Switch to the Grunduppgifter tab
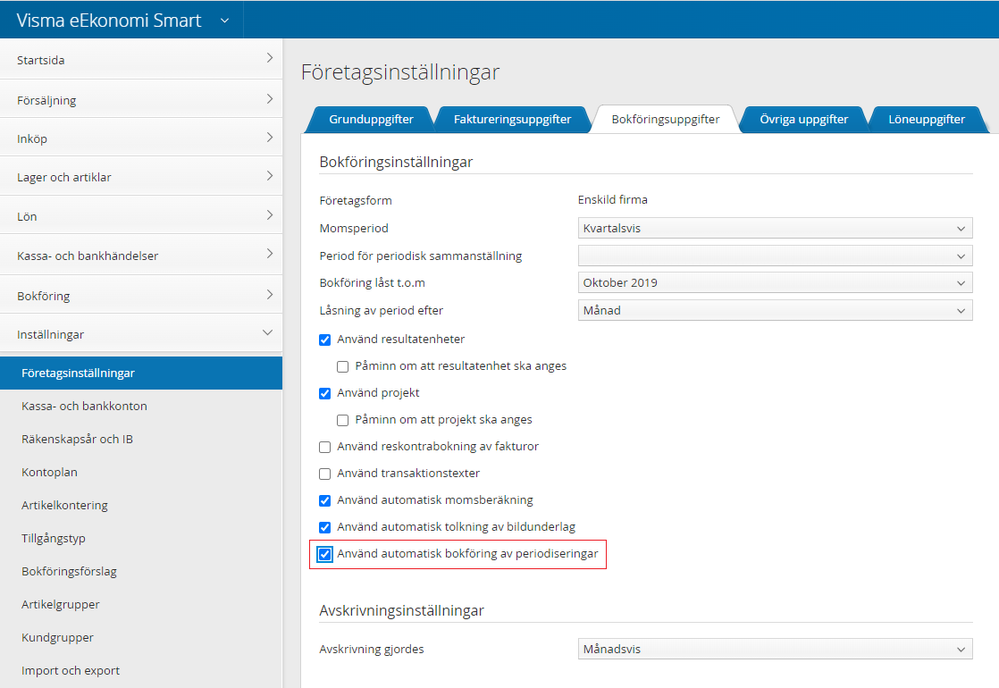Screen dimensions: 999x688 coord(371,119)
